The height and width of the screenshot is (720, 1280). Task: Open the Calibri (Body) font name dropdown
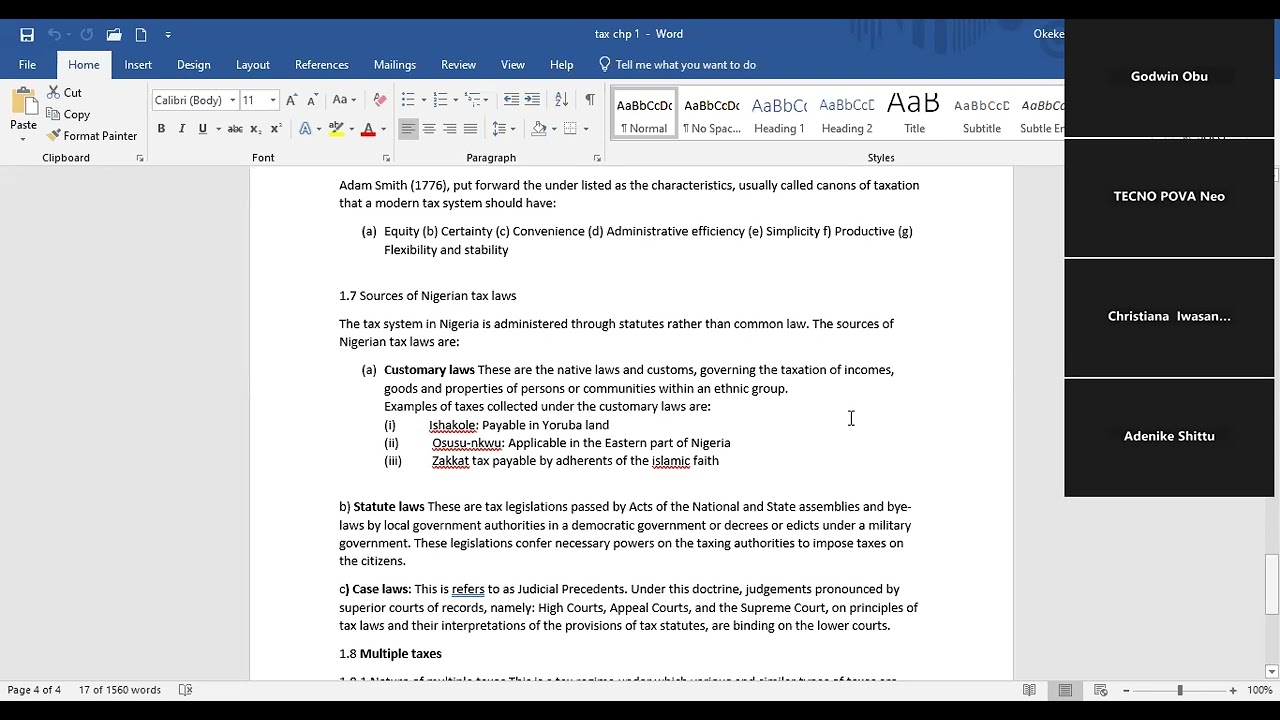pos(232,100)
